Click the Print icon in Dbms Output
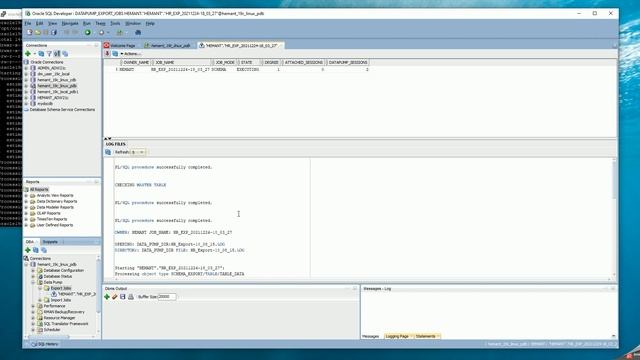 (x=131, y=297)
